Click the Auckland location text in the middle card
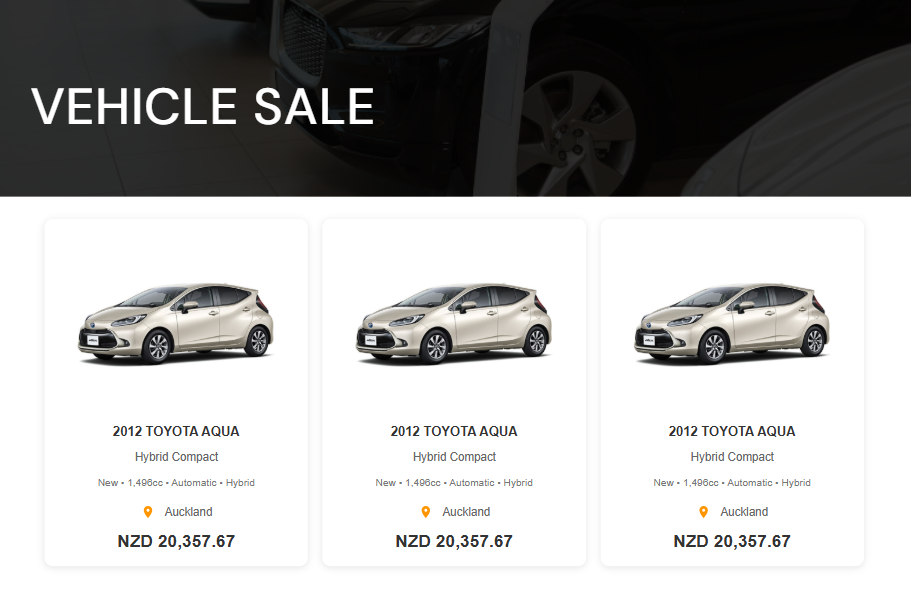The width and height of the screenshot is (911, 596). (466, 512)
